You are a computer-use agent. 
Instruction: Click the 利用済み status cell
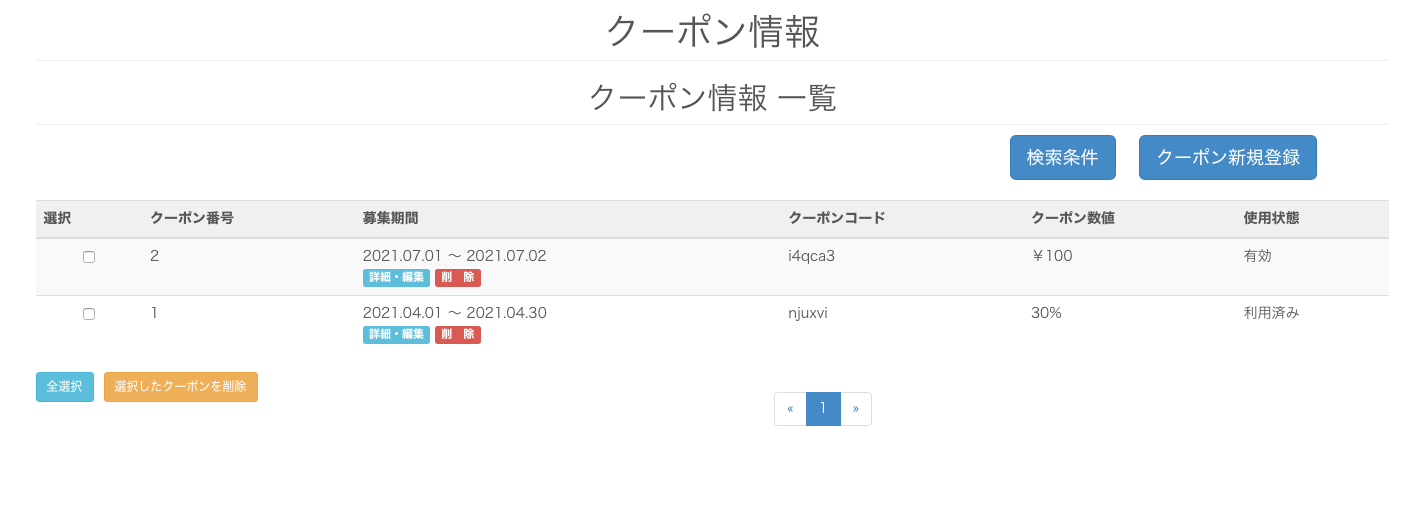(1271, 313)
